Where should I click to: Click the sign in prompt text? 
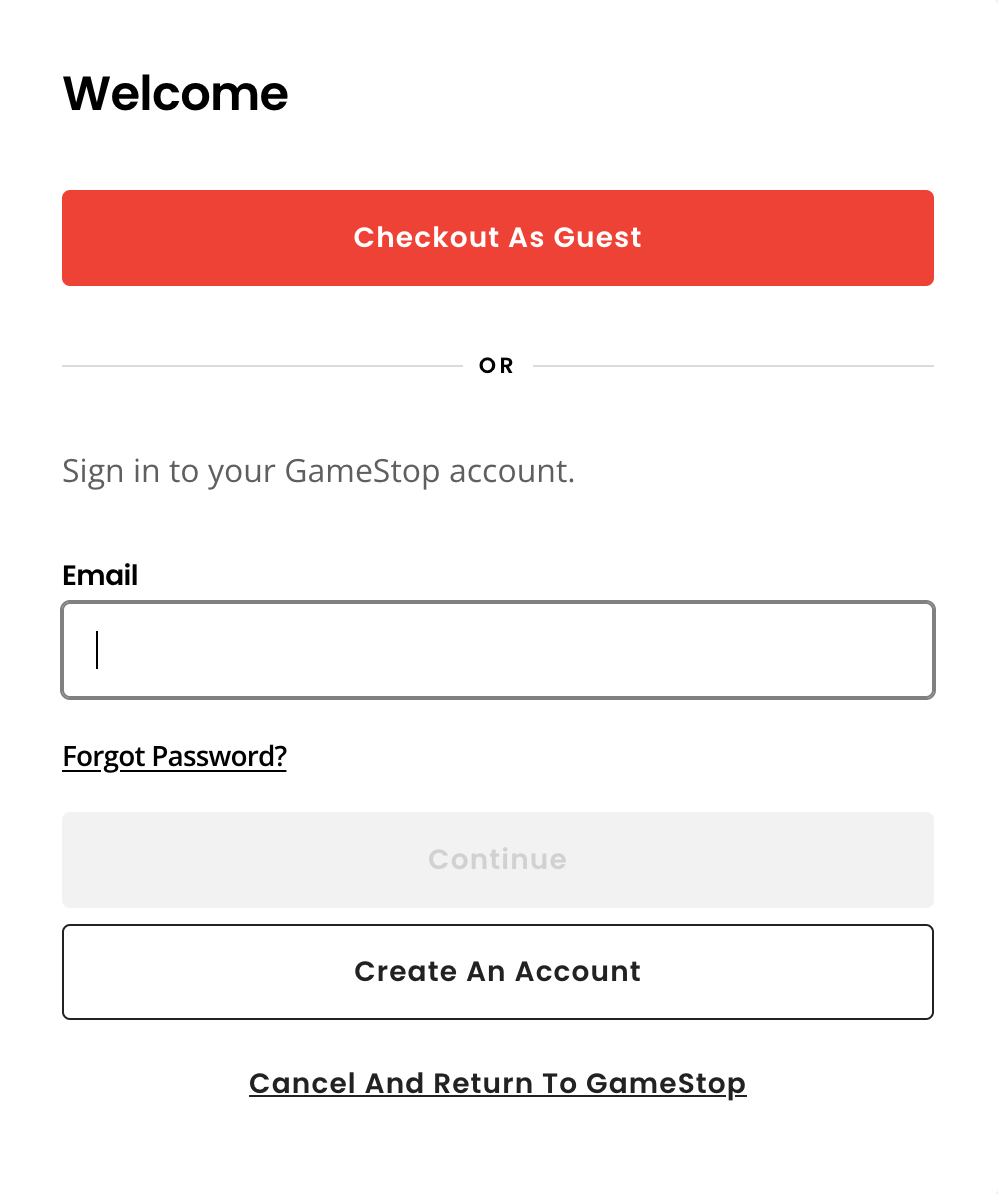(x=318, y=470)
